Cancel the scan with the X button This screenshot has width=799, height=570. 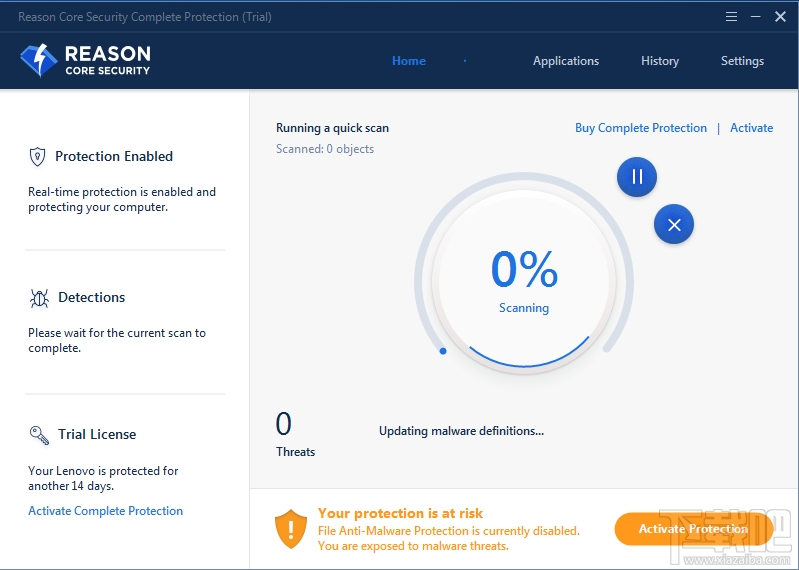(x=674, y=224)
